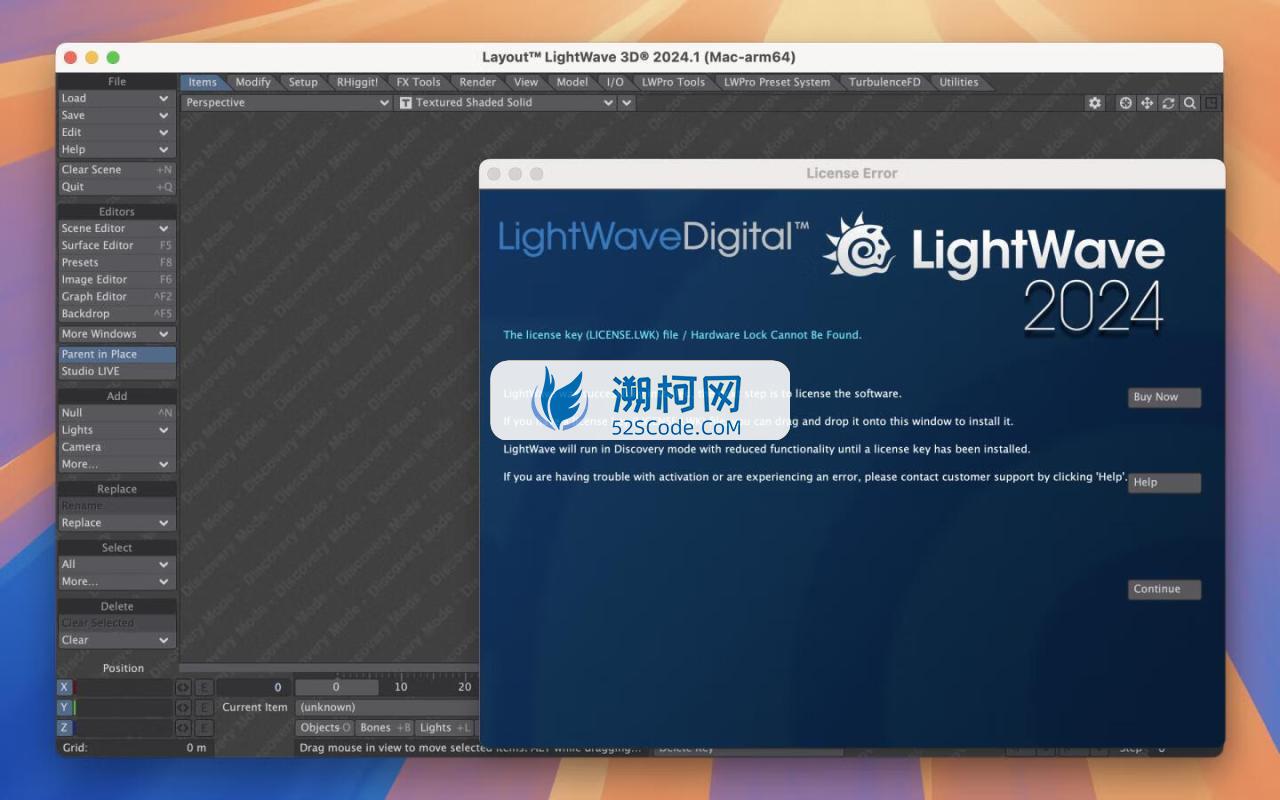Open the Edit dropdown in File section
The width and height of the screenshot is (1280, 800).
coord(117,132)
